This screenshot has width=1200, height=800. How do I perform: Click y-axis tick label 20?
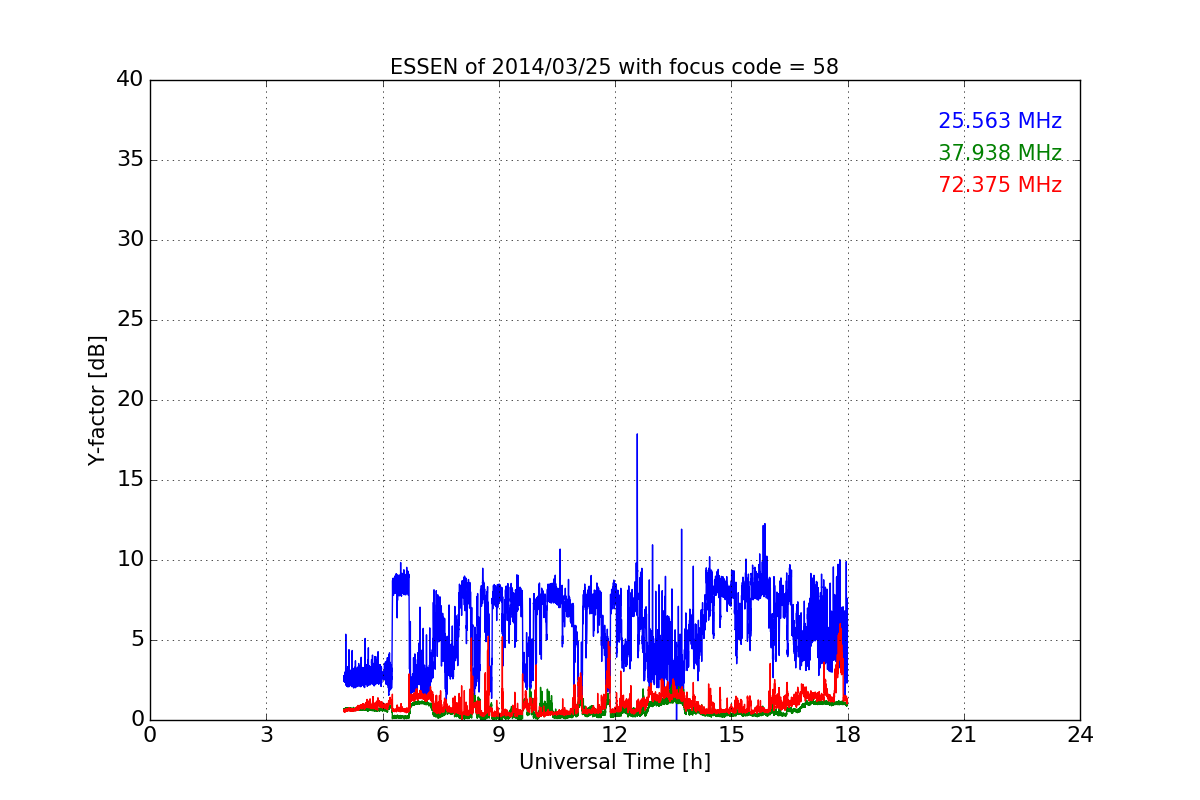[130, 400]
